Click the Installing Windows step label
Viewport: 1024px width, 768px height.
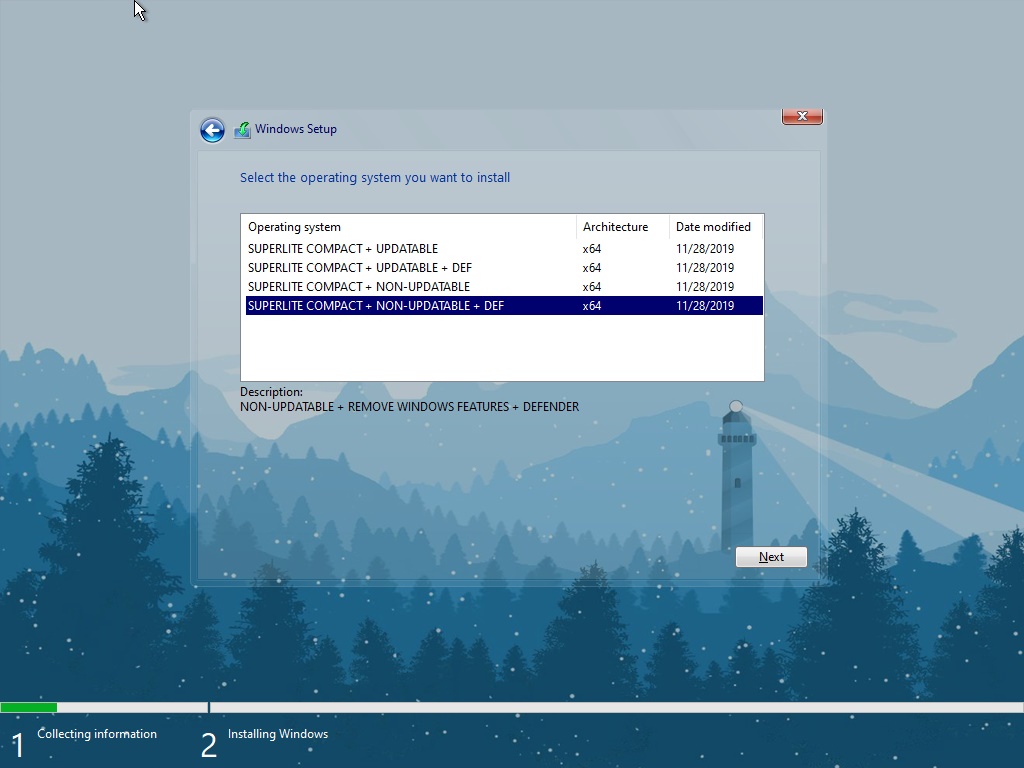[278, 734]
